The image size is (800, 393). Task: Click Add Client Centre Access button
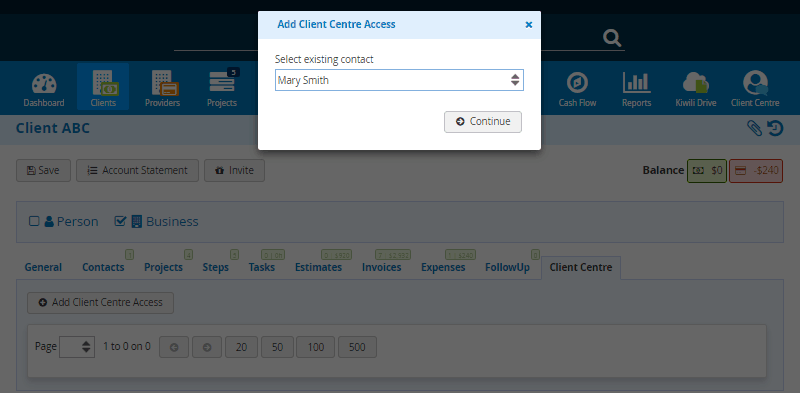[101, 303]
